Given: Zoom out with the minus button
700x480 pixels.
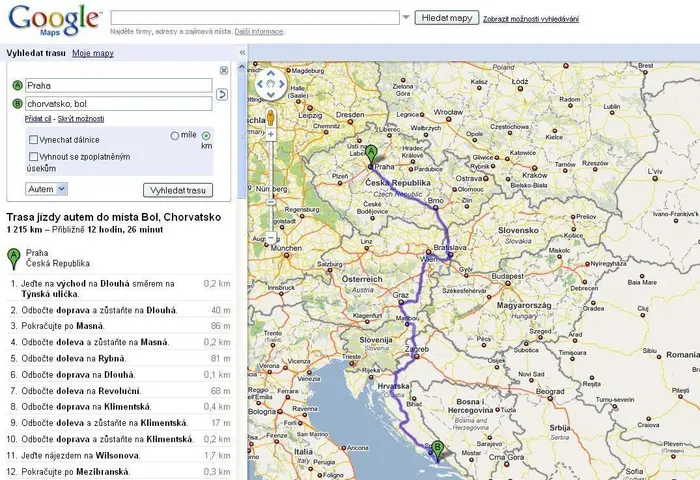Looking at the screenshot, I should coord(271,238).
